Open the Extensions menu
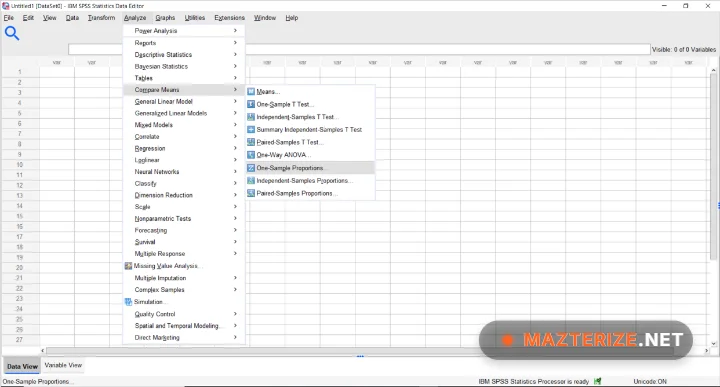This screenshot has width=720, height=387. 230,18
